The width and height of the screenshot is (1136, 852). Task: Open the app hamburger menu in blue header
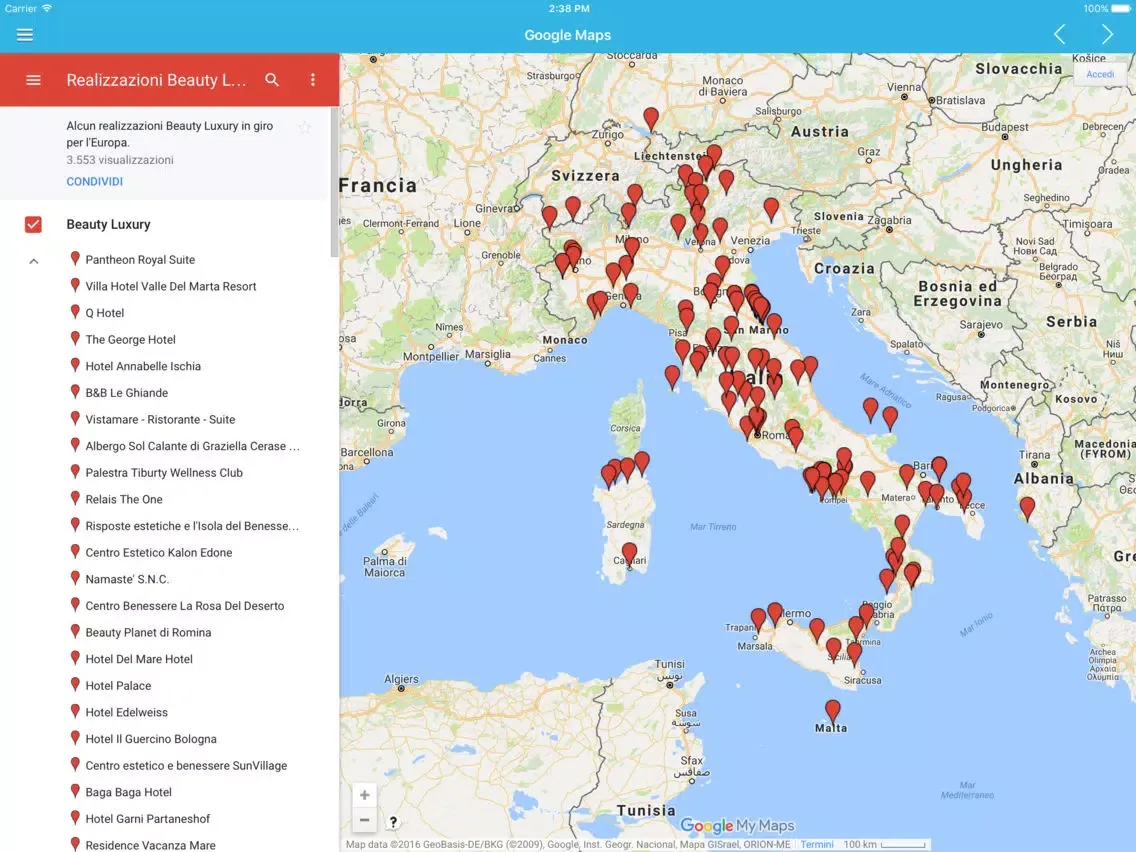(x=25, y=35)
